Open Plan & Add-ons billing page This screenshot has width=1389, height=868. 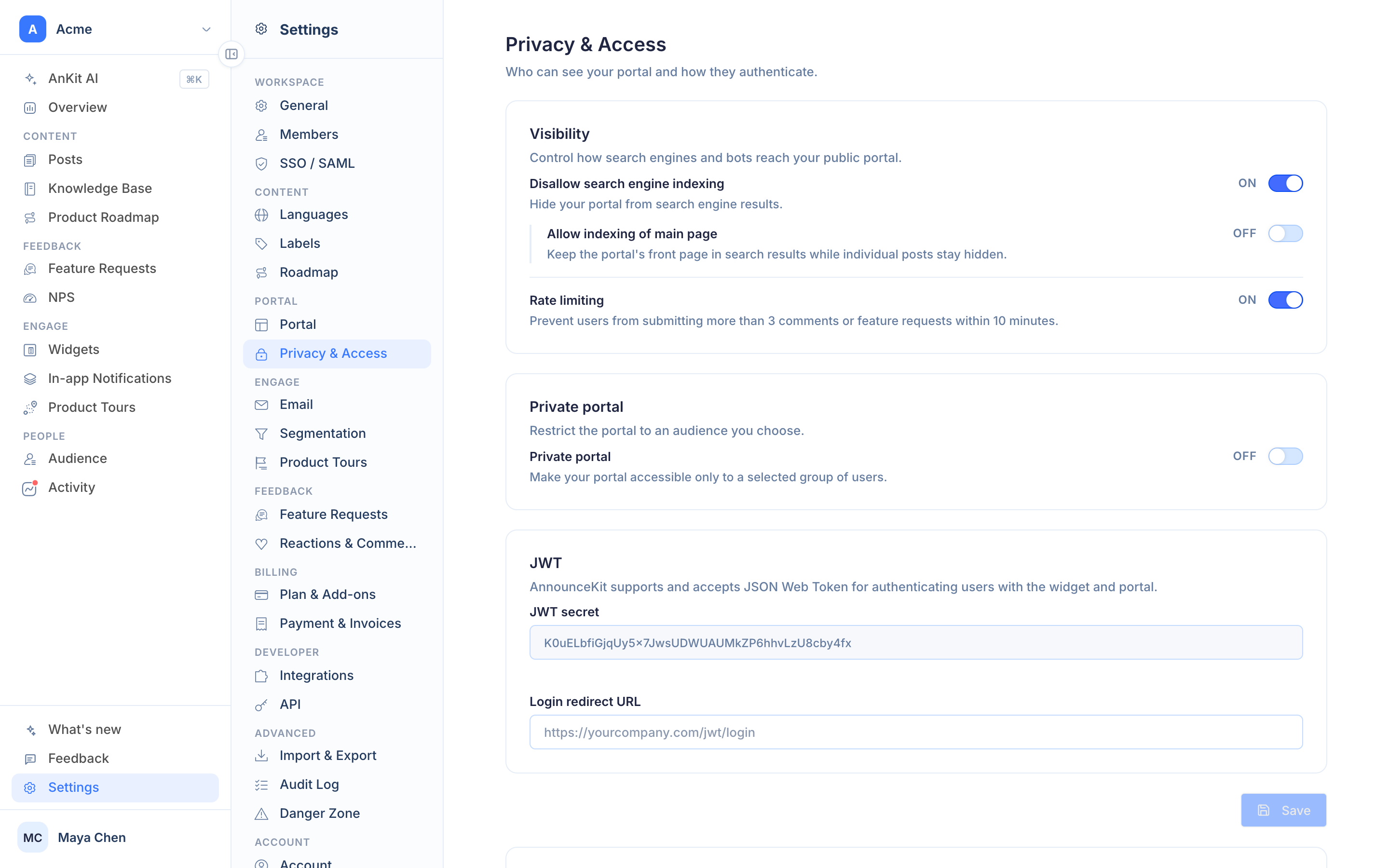click(x=337, y=595)
